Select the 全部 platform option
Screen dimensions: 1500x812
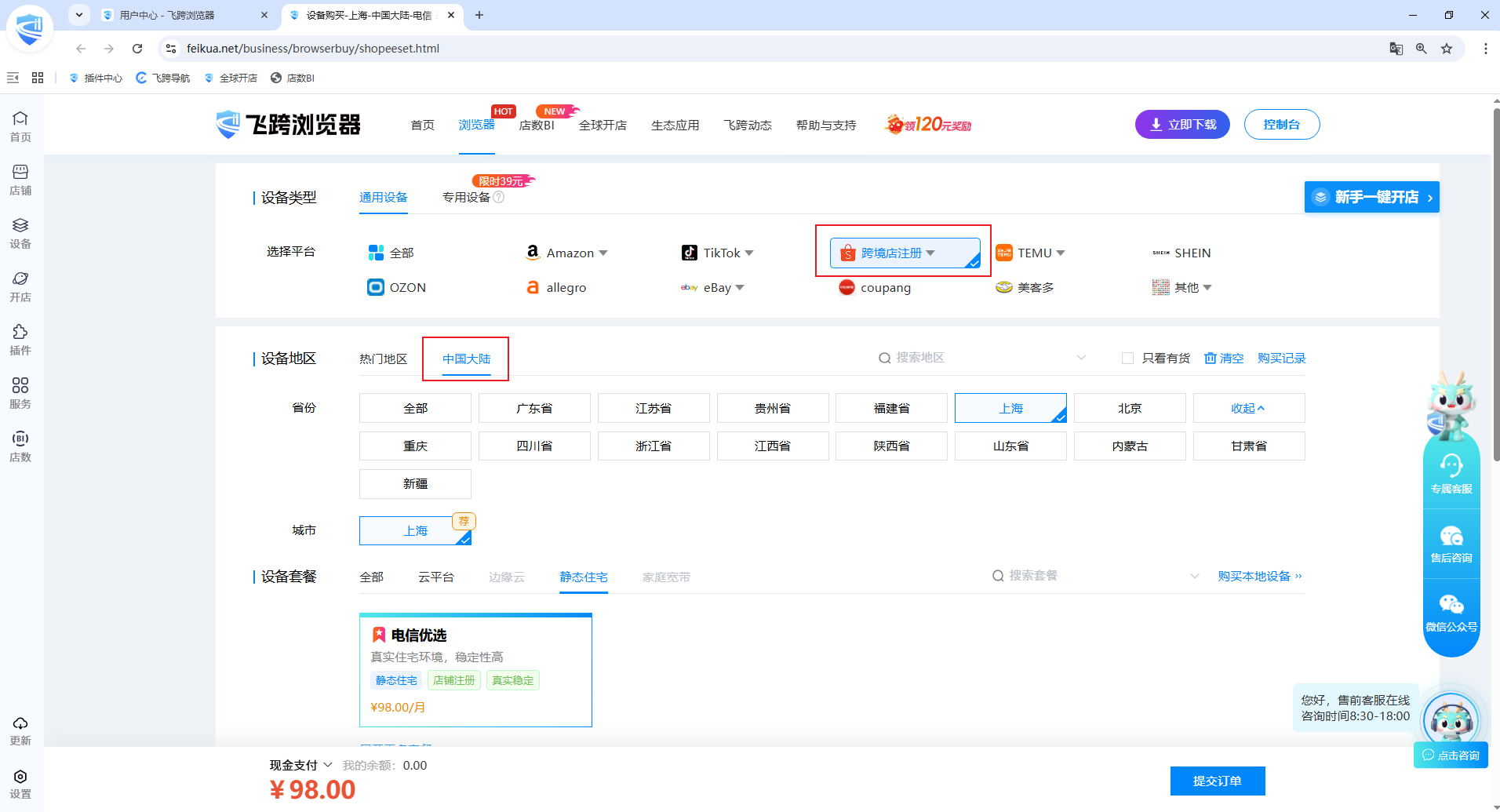pos(391,253)
